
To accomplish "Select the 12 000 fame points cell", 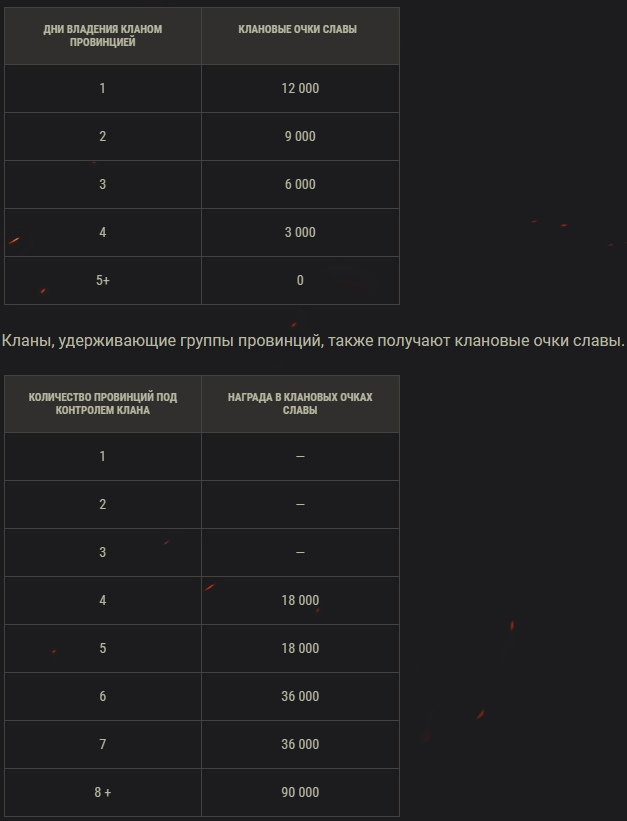I will [300, 89].
